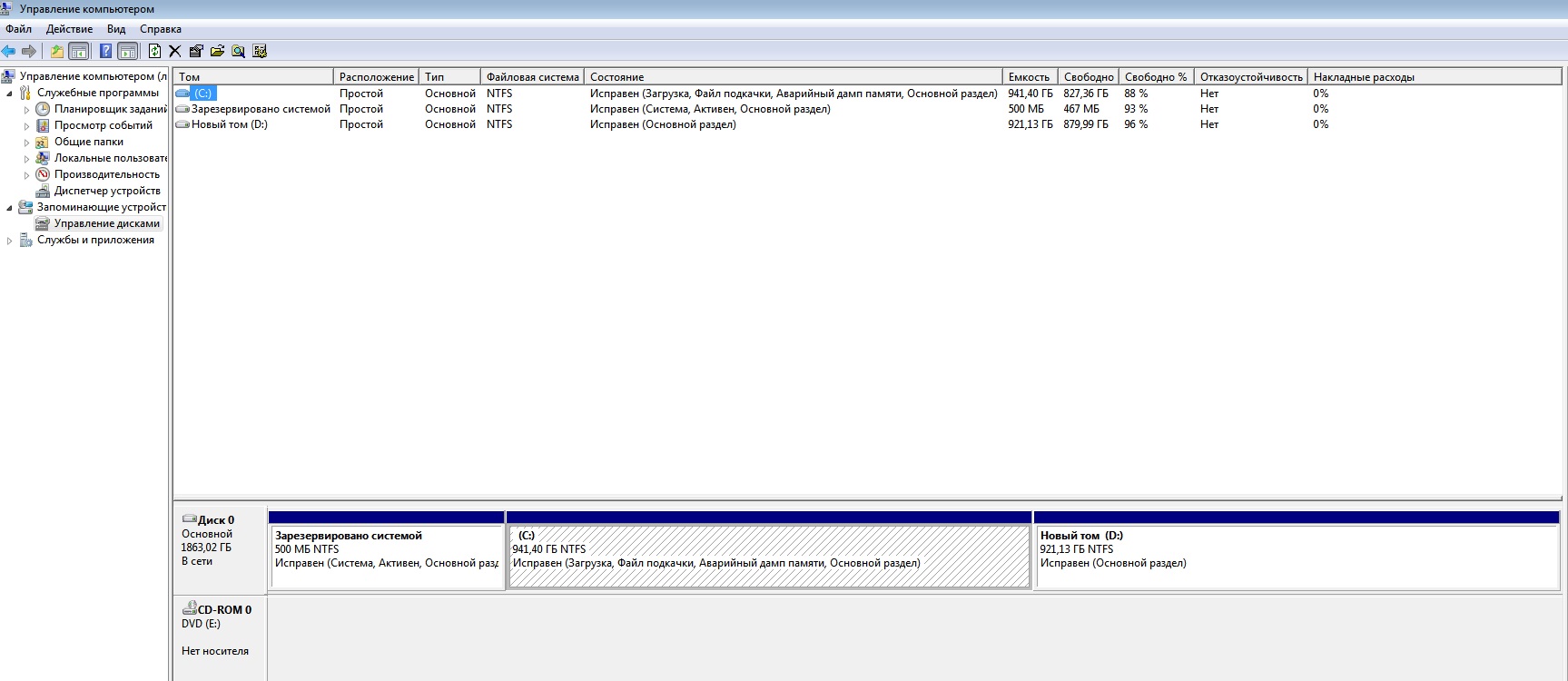Open the Действие menu

pyautogui.click(x=69, y=29)
